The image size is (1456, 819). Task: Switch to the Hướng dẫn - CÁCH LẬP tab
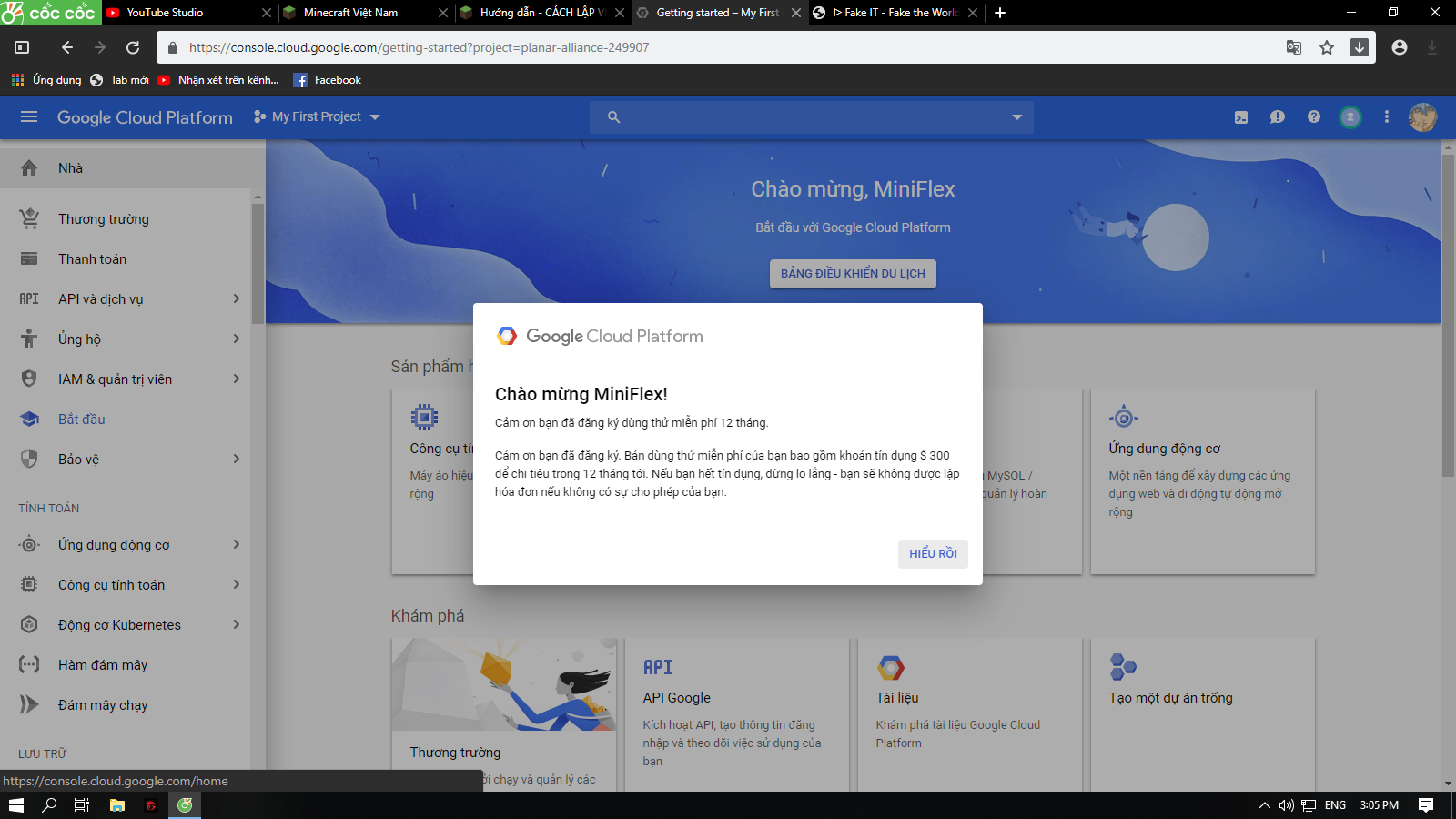[x=541, y=13]
